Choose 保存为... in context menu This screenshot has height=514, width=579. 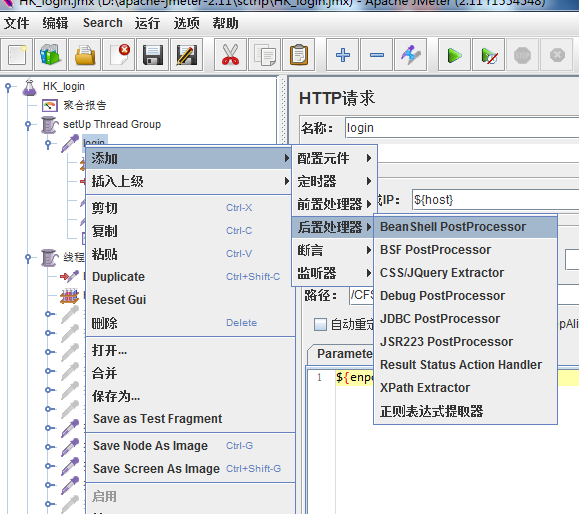click(x=190, y=396)
